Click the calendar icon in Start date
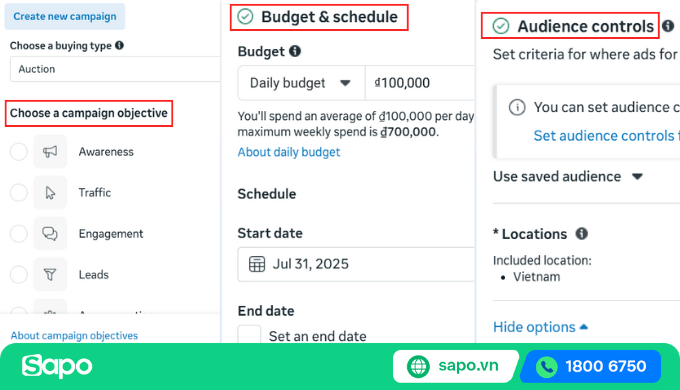 coord(256,264)
